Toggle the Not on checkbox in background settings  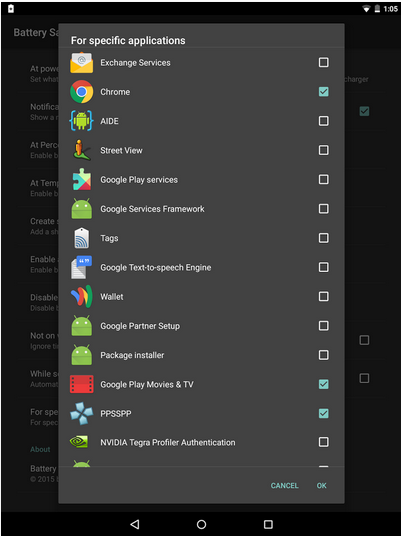click(x=364, y=340)
